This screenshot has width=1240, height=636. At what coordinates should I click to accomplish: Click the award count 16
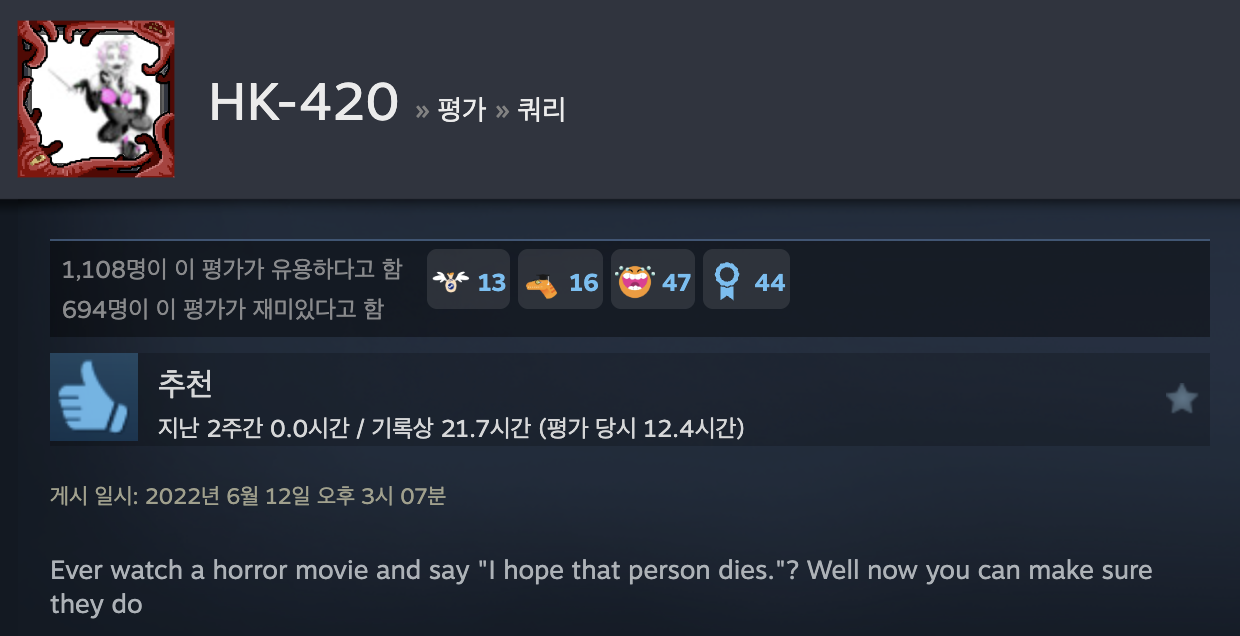tap(584, 283)
